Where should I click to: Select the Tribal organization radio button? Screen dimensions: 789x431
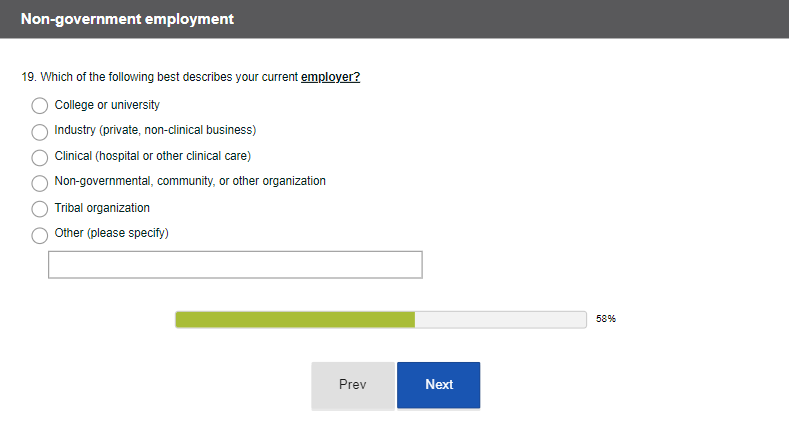click(40, 209)
